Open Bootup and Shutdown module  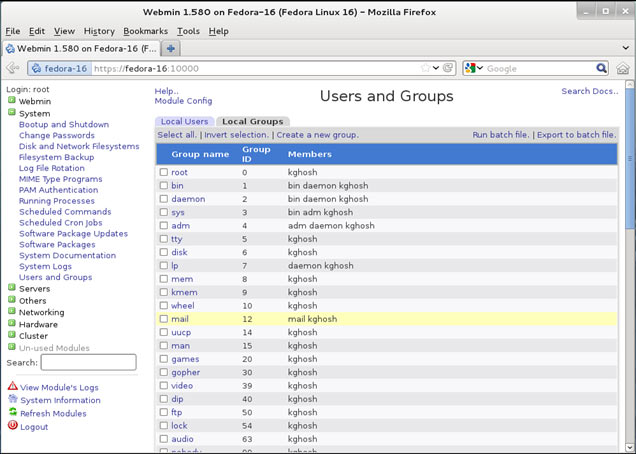click(x=64, y=124)
